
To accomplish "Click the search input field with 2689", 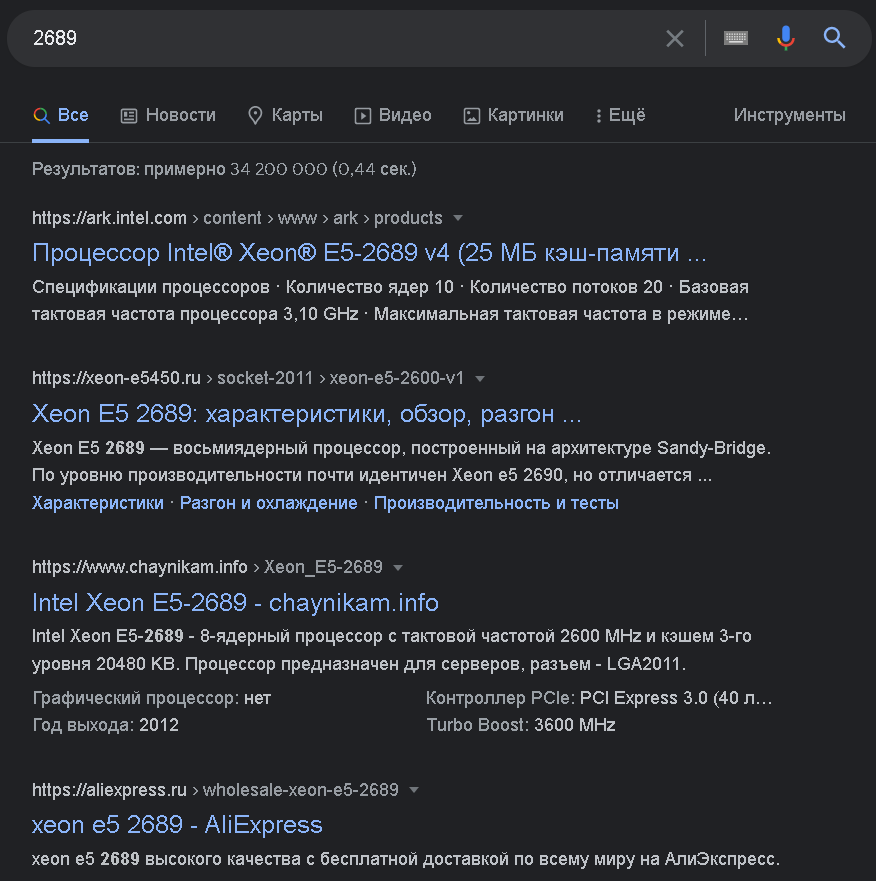I will click(x=343, y=38).
